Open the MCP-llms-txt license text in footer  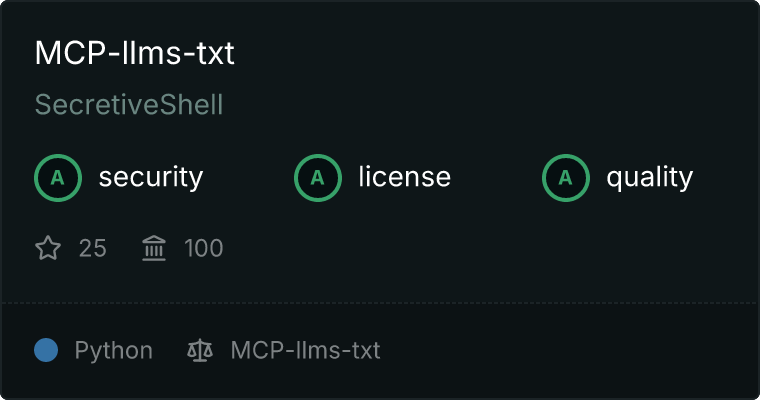pos(305,350)
